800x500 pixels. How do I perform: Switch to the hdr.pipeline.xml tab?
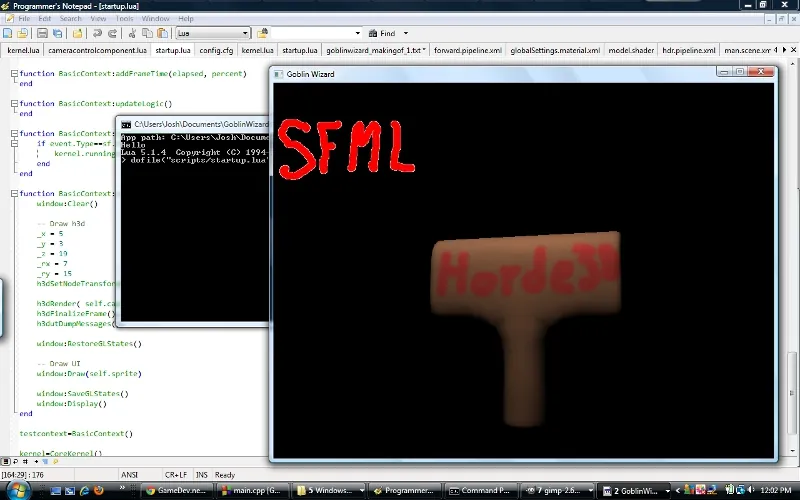point(689,50)
